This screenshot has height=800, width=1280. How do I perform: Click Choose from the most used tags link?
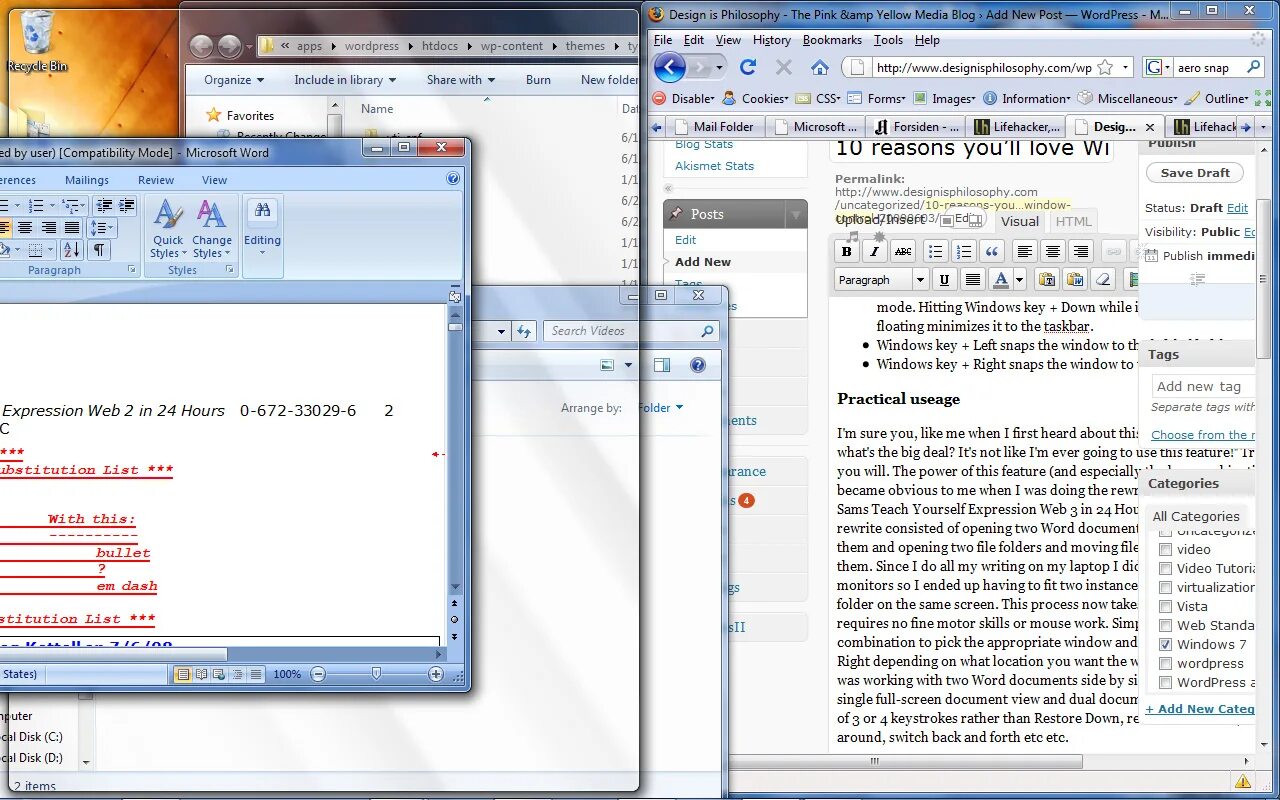coord(1203,435)
